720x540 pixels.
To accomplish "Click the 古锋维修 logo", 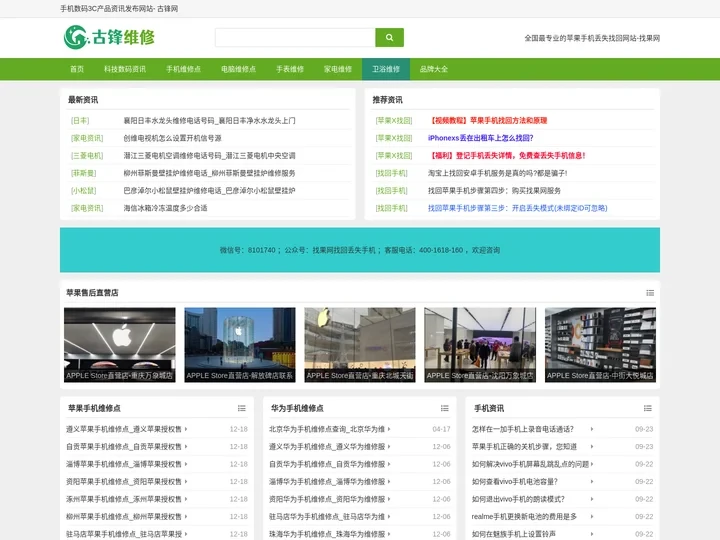I will click(x=109, y=37).
